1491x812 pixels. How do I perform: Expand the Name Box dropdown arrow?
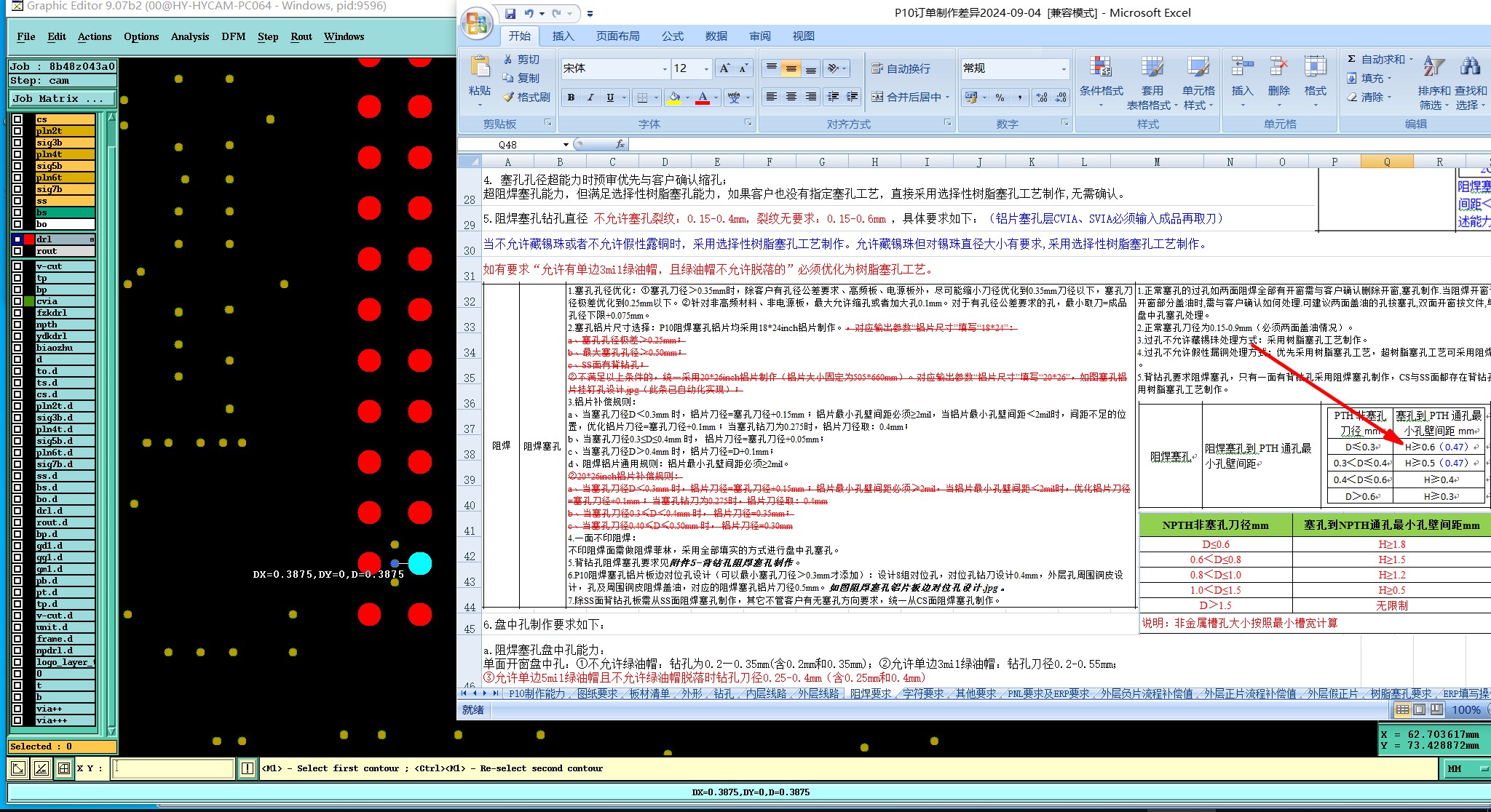coord(566,145)
